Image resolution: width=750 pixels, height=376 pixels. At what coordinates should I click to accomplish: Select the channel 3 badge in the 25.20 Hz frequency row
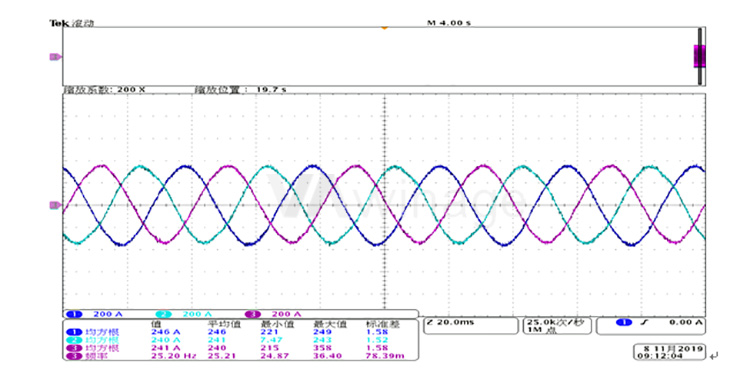(74, 356)
